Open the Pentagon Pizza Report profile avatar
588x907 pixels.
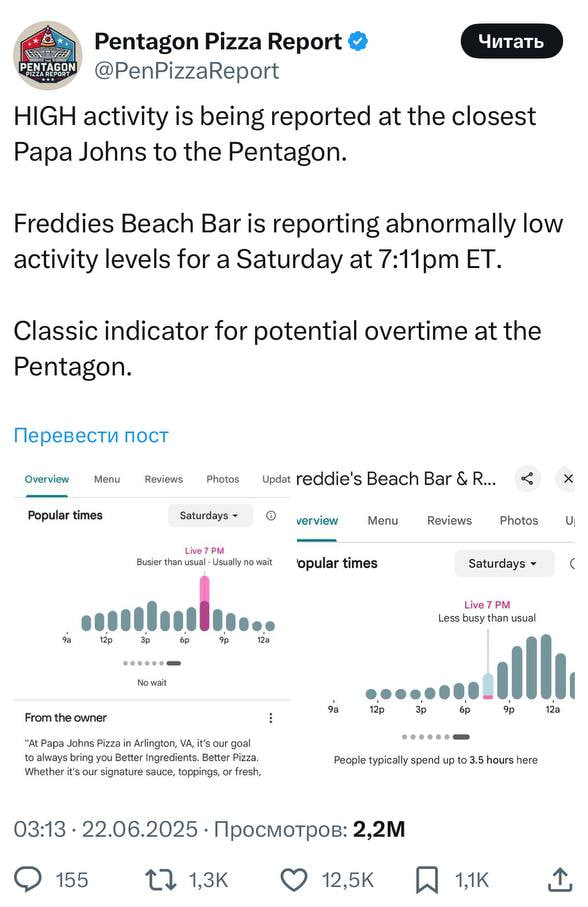click(48, 56)
